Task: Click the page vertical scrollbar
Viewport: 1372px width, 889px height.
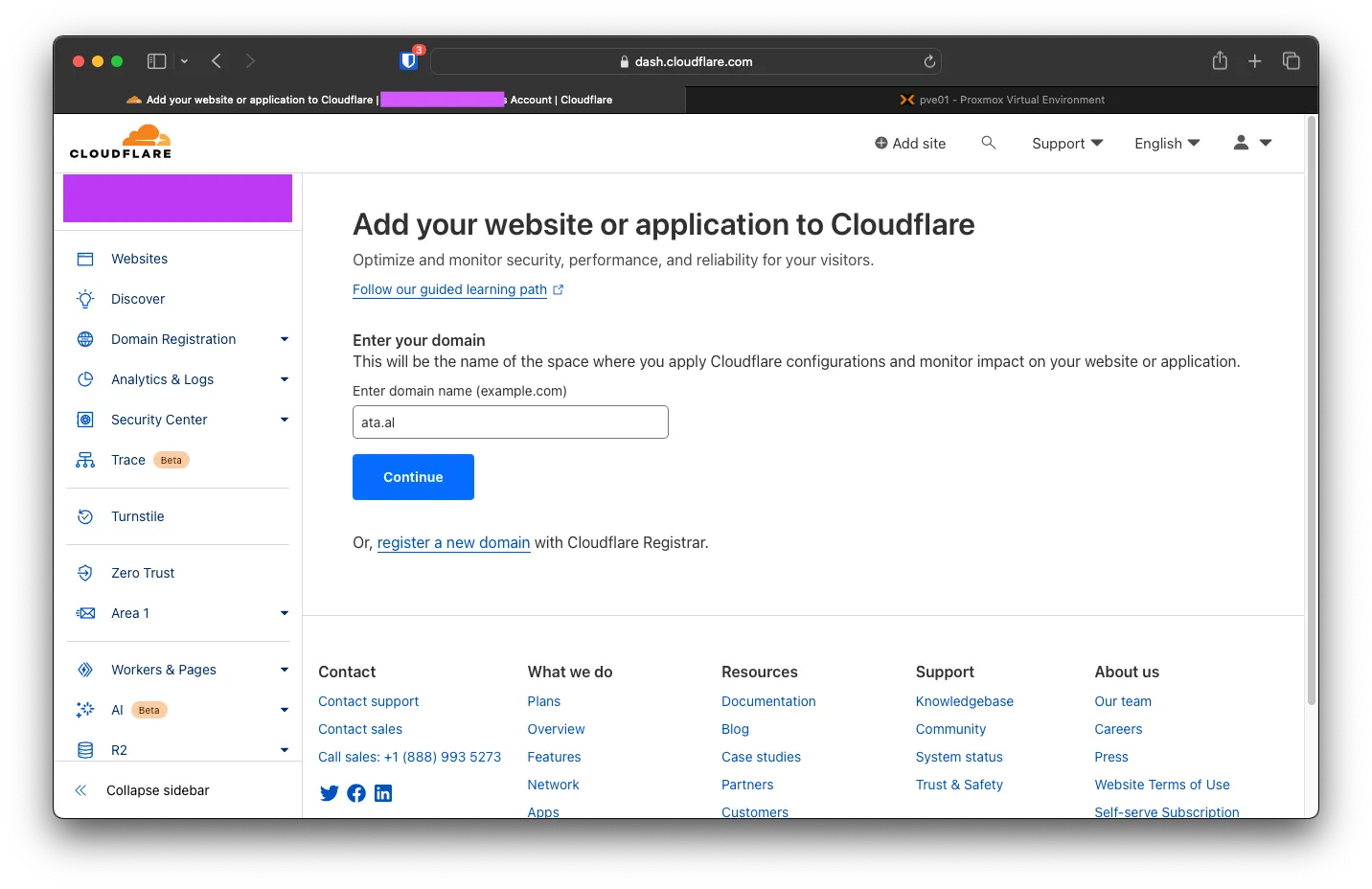Action: coord(1312,412)
